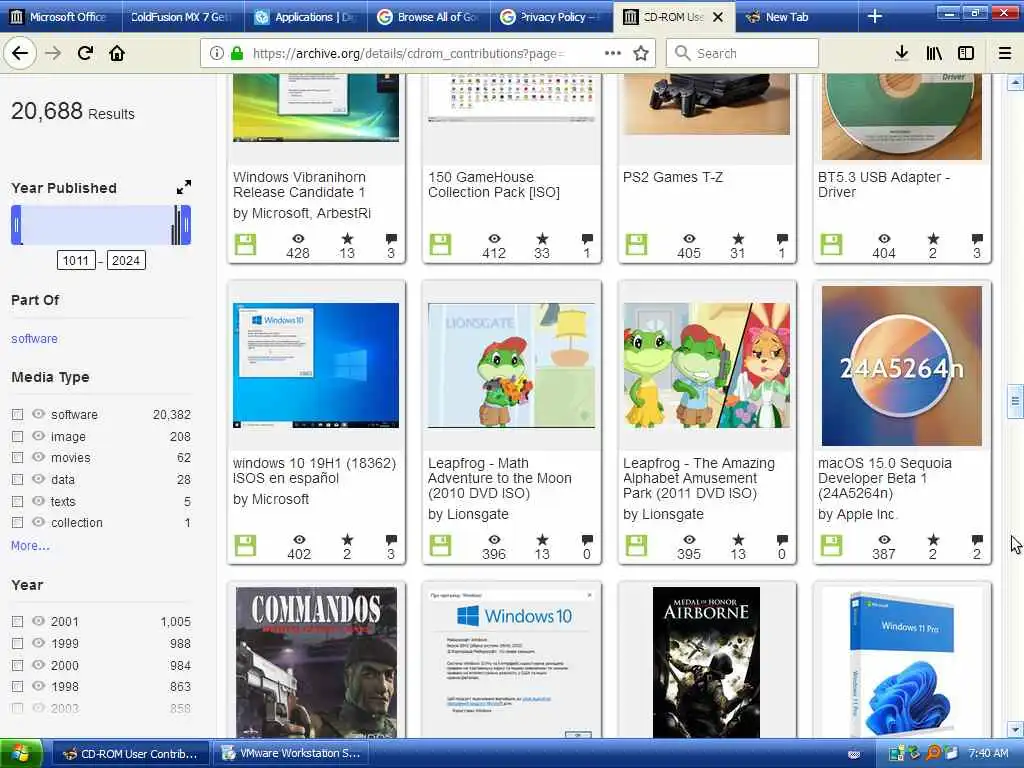Click the floppy disk icon on windows 10 19H1 card

246,545
